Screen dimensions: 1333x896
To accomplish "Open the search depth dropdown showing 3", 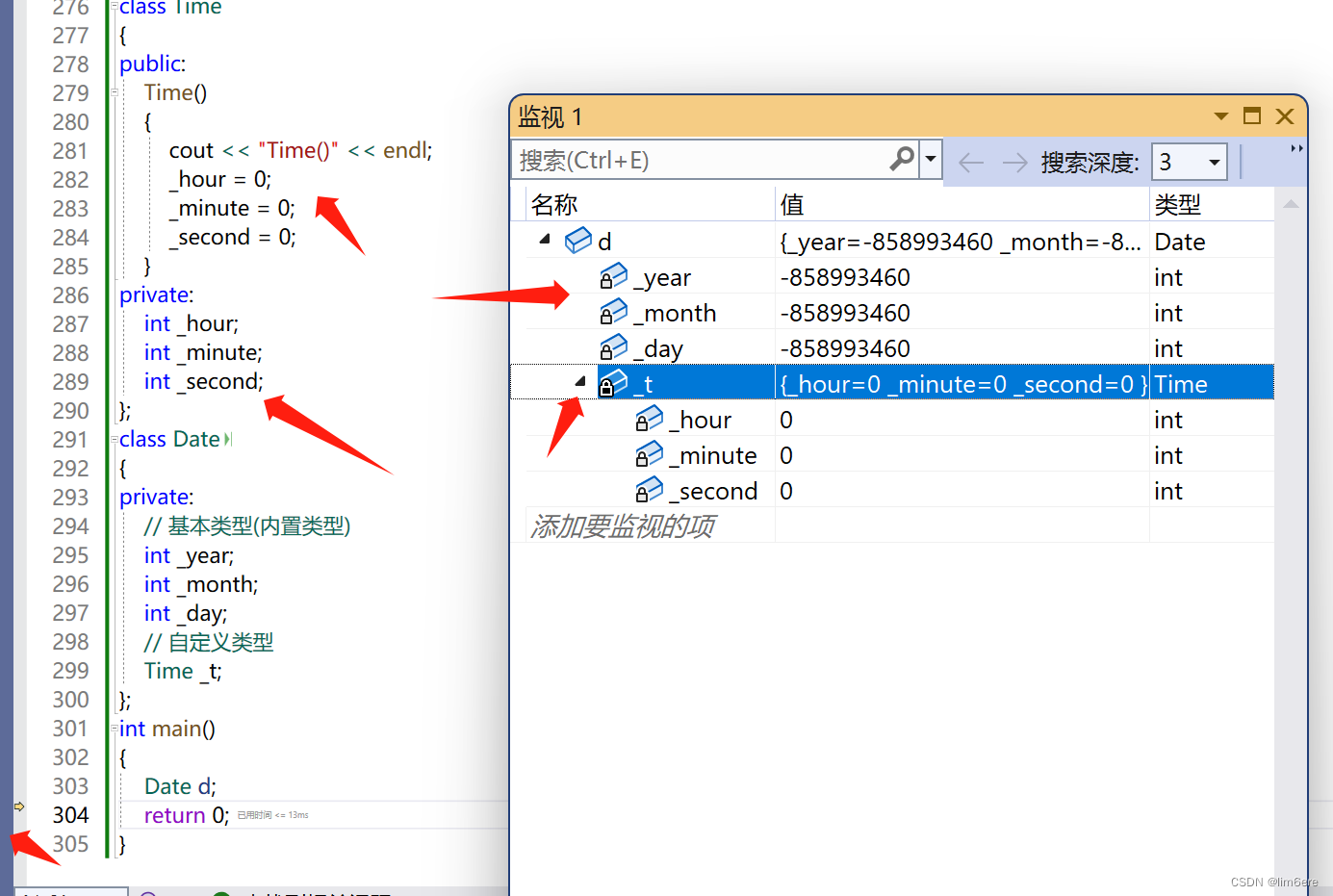I will click(1190, 162).
